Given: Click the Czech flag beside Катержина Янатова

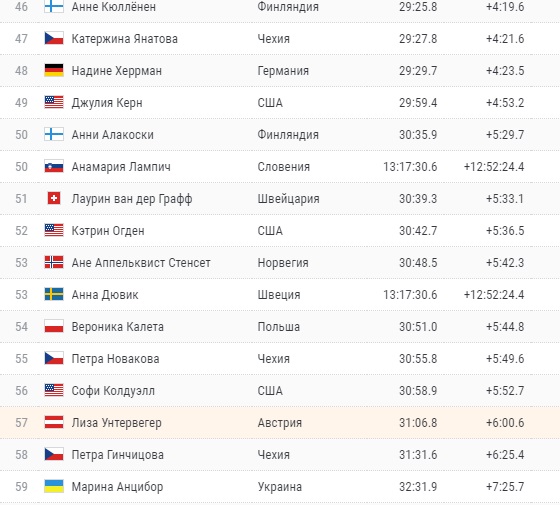Looking at the screenshot, I should [x=54, y=38].
